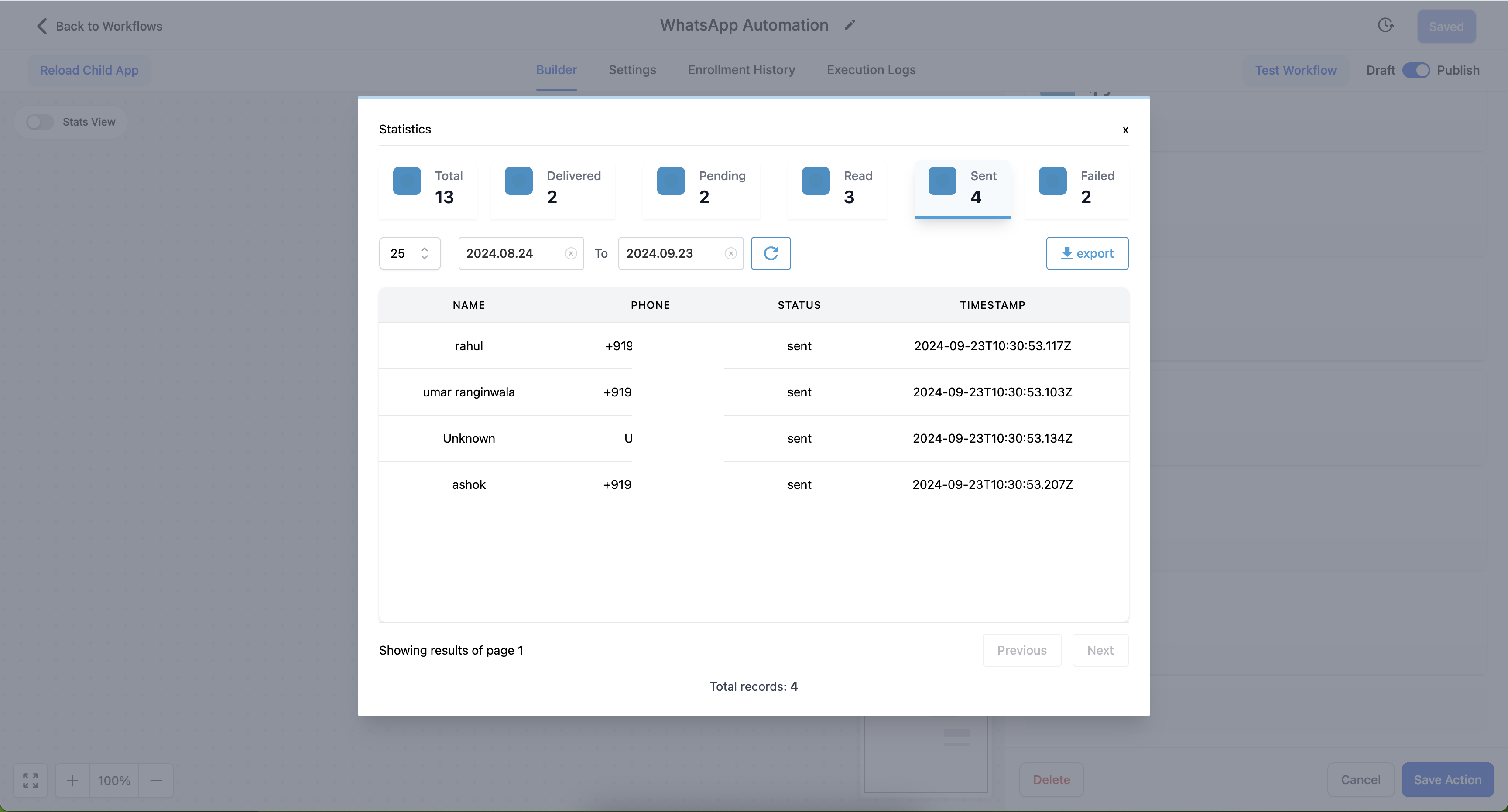
Task: Click pencil icon to rename workflow
Action: click(x=850, y=25)
